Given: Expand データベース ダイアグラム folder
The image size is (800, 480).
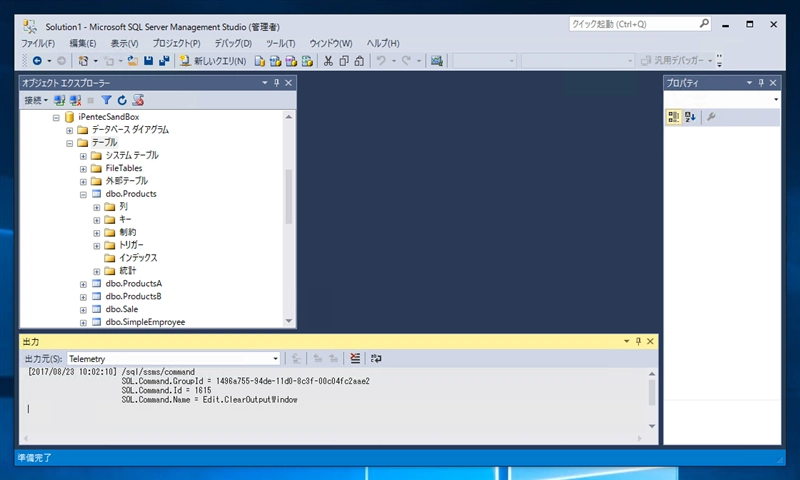Looking at the screenshot, I should click(x=69, y=130).
